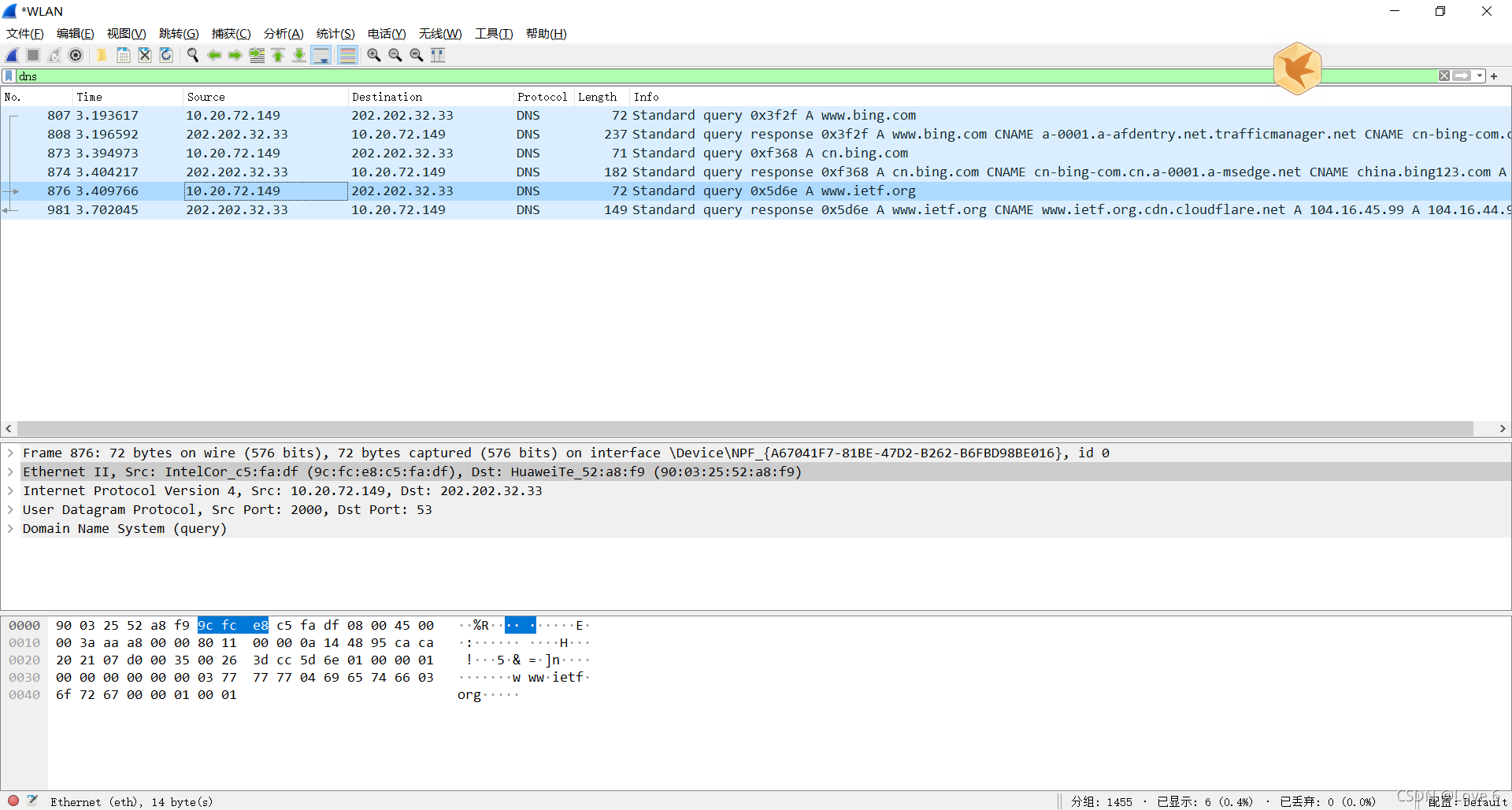Viewport: 1512px width, 810px height.
Task: Sort by Protocol column header
Action: 543,97
